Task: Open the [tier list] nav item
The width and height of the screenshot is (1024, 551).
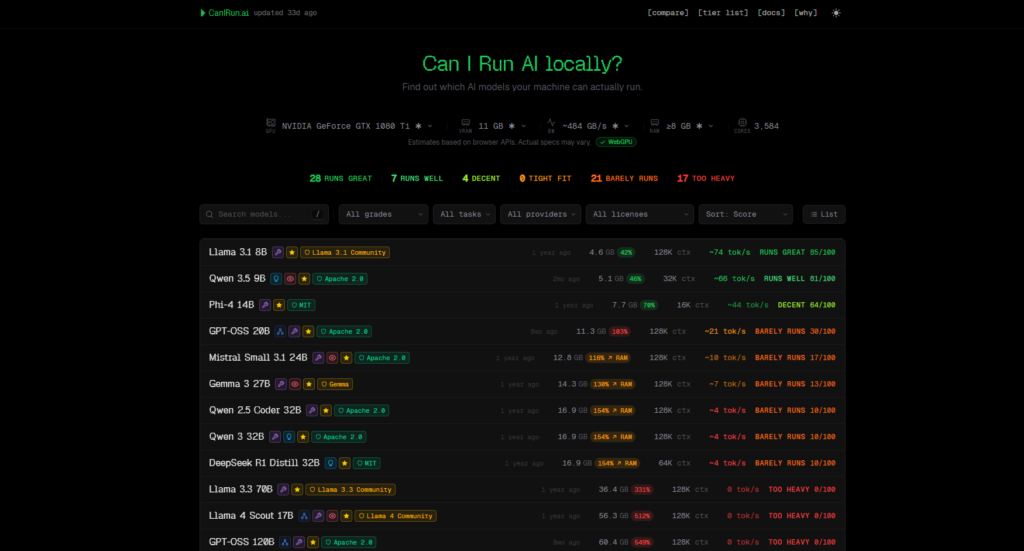Action: pos(723,12)
